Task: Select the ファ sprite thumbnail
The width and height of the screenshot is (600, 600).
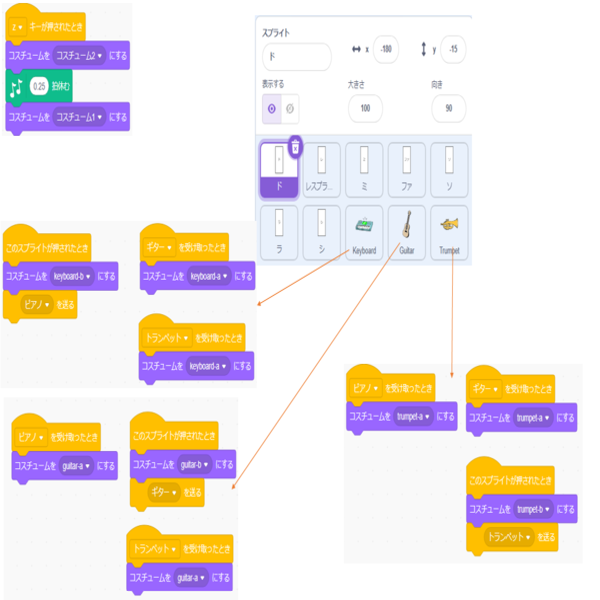Action: pos(406,170)
